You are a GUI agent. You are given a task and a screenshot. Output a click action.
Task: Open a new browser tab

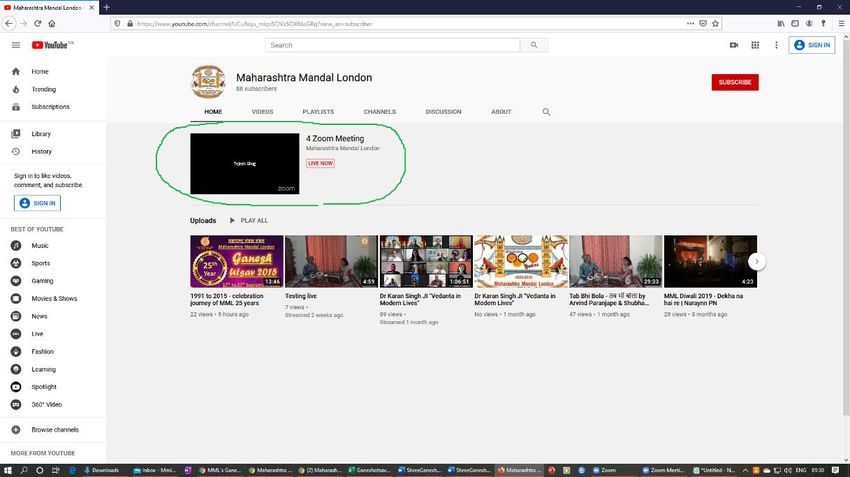106,7
